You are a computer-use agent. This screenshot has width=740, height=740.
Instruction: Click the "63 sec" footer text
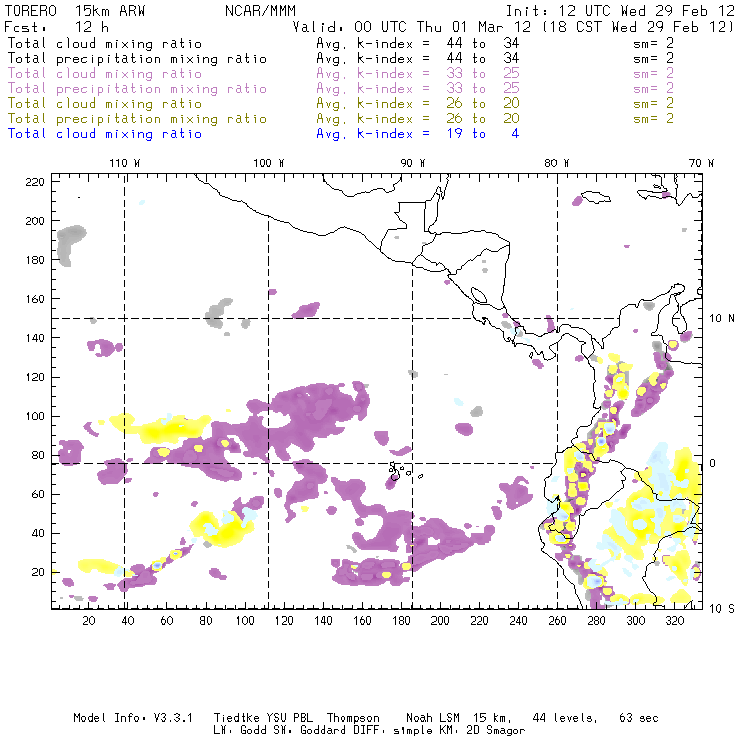click(639, 718)
